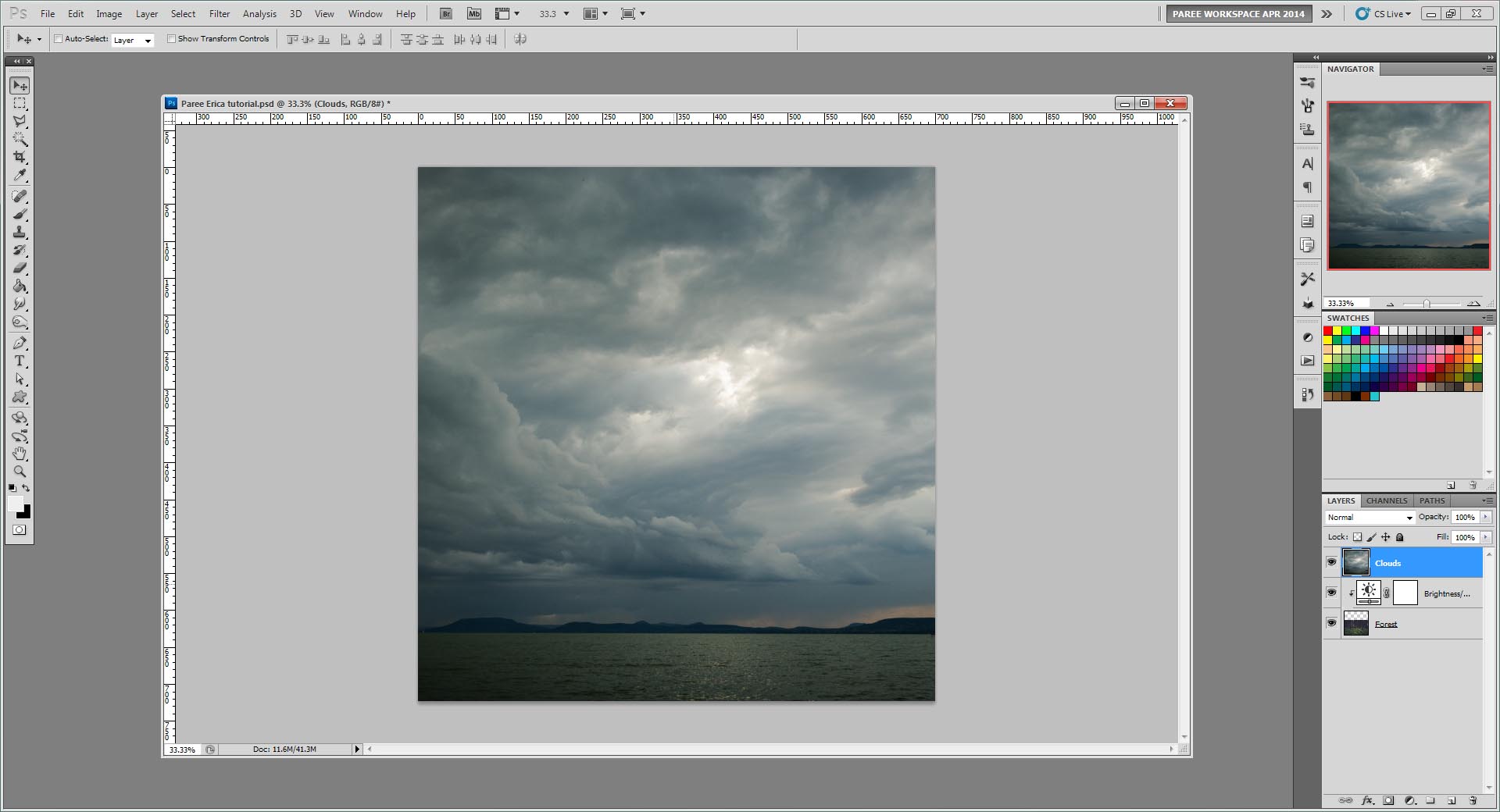Open the Normal blend mode dropdown
This screenshot has height=812, width=1500.
(1370, 518)
